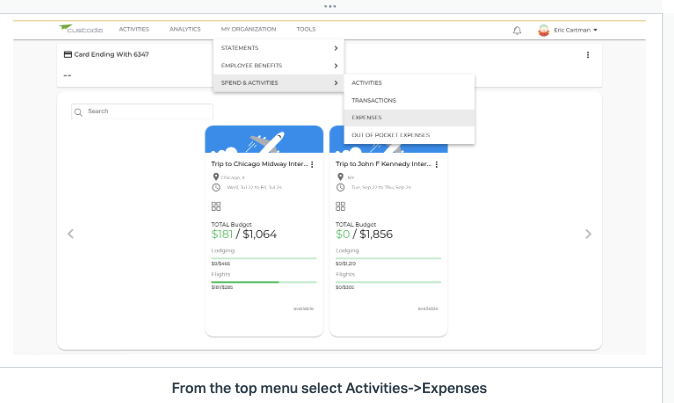
Task: Select Transactions from the submenu
Action: [409, 100]
